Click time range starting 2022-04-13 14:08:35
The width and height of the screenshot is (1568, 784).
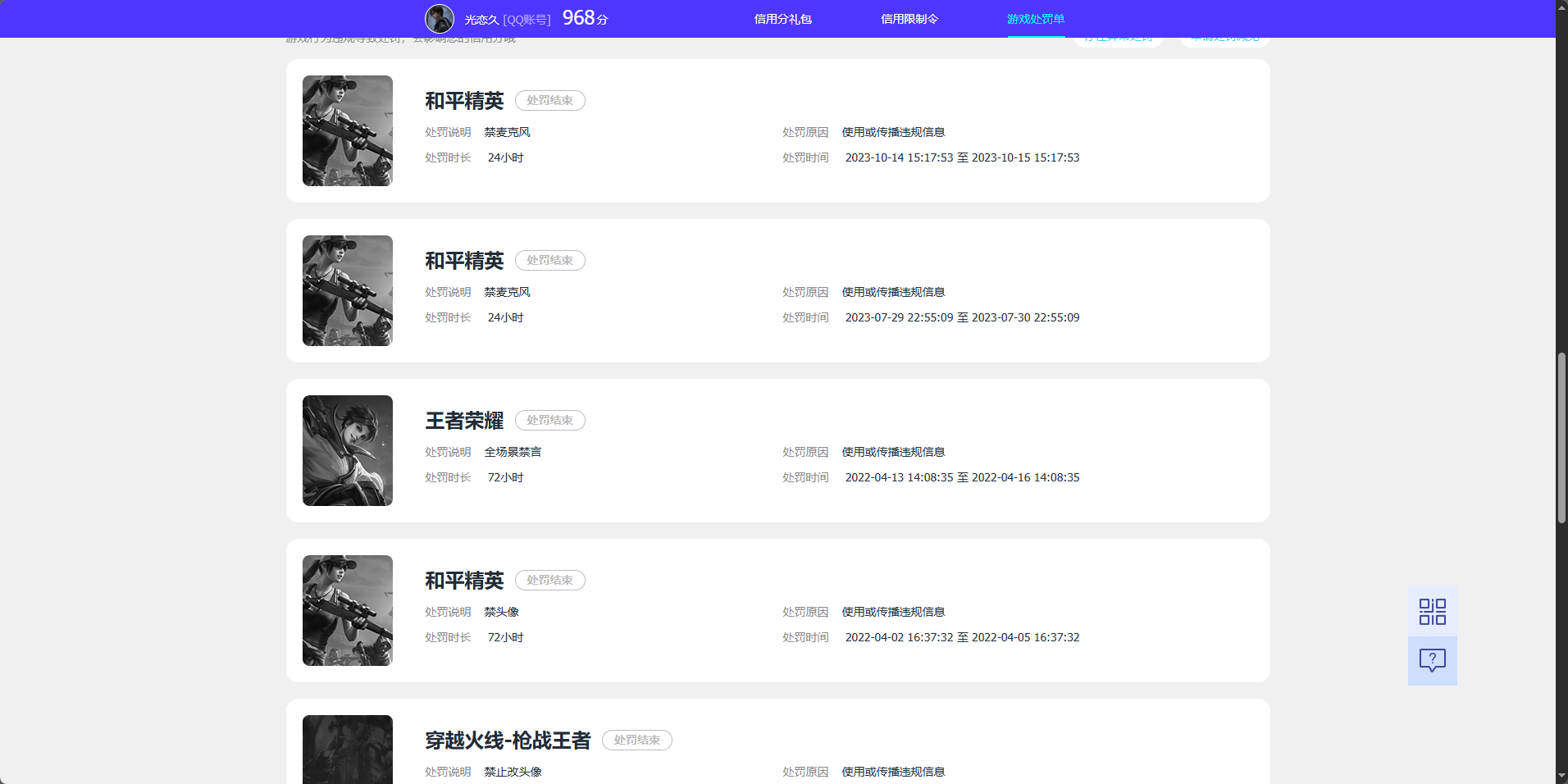tap(962, 477)
